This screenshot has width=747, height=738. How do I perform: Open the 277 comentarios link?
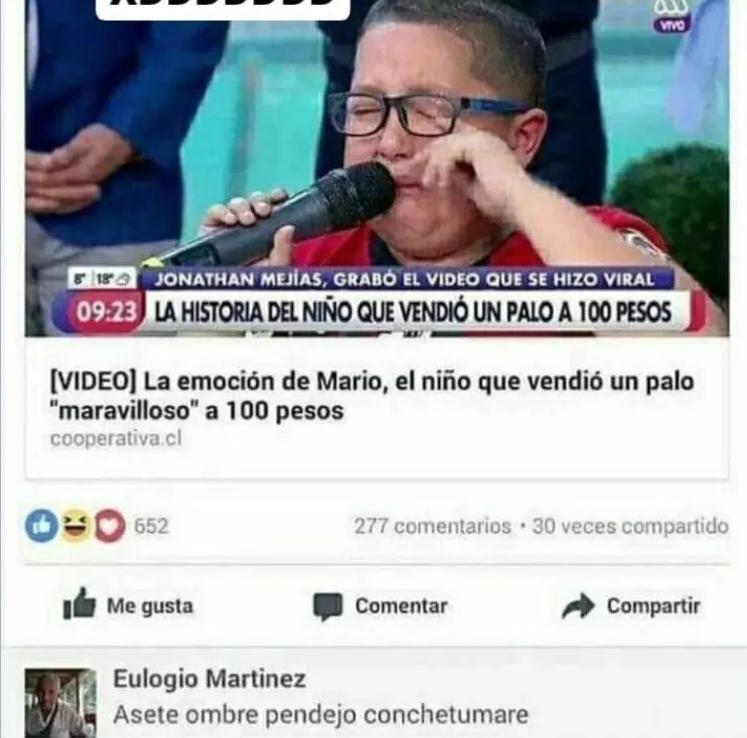[433, 526]
